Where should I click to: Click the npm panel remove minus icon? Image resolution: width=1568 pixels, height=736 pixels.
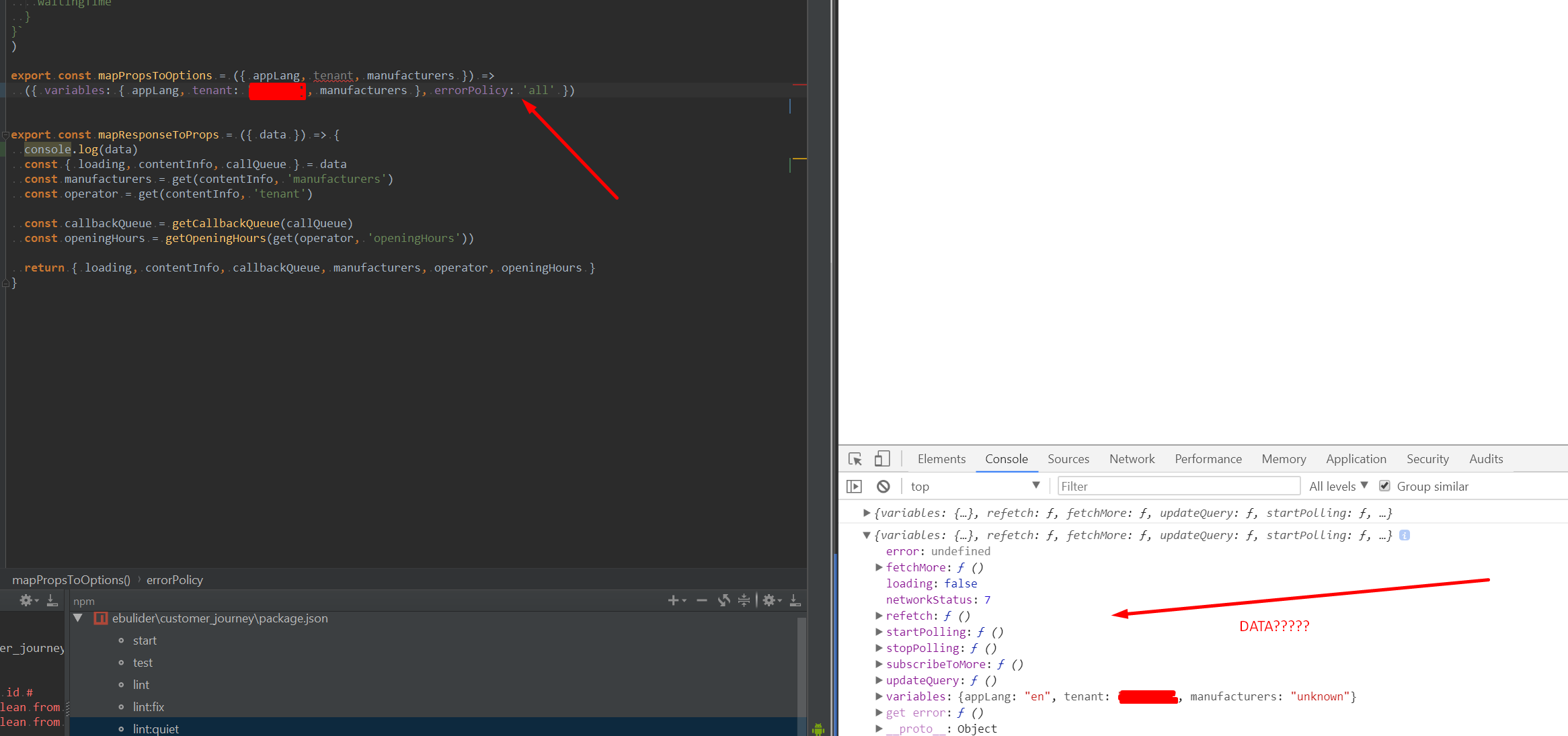point(702,600)
